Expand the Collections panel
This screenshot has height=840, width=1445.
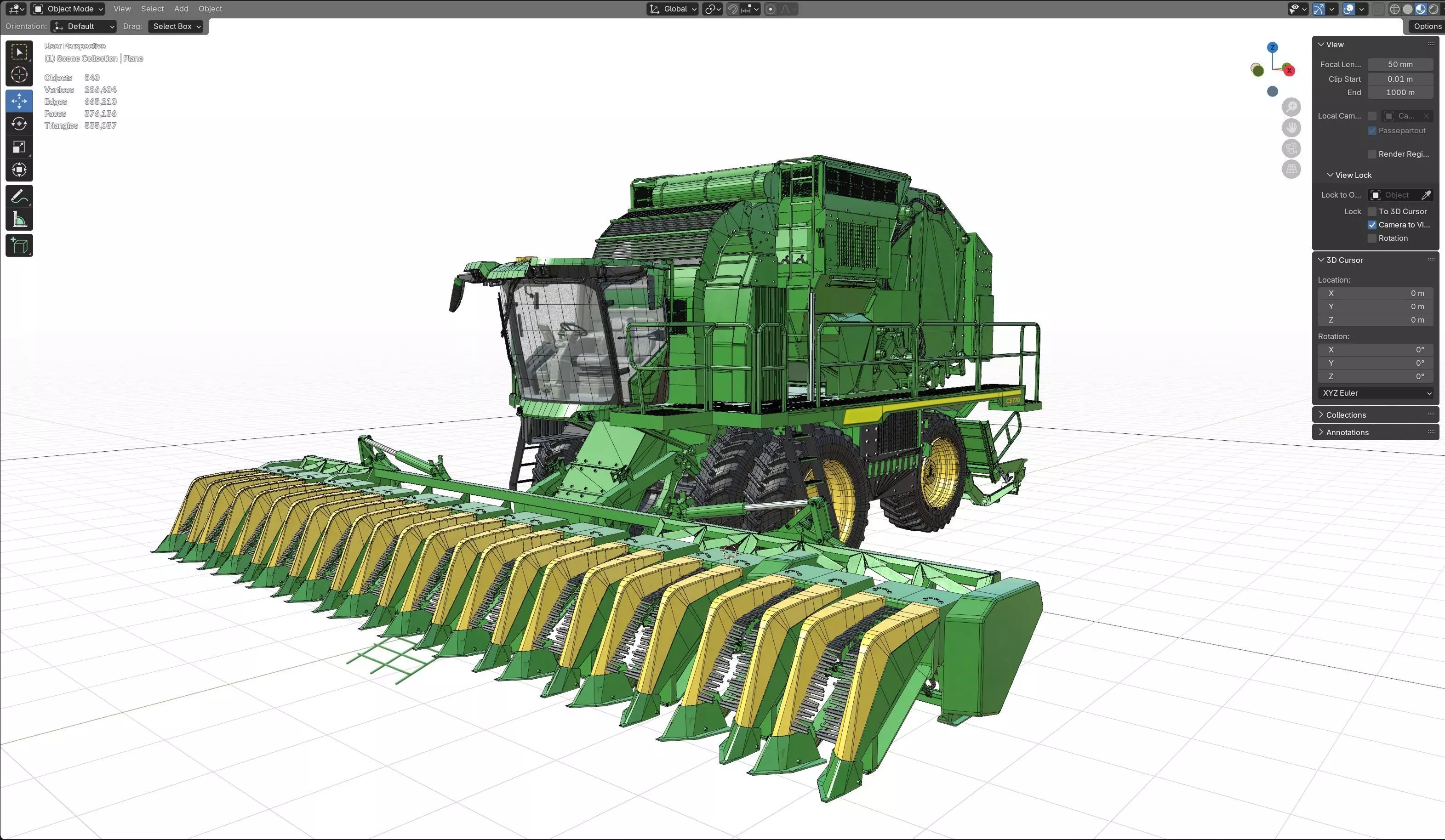coord(1375,415)
